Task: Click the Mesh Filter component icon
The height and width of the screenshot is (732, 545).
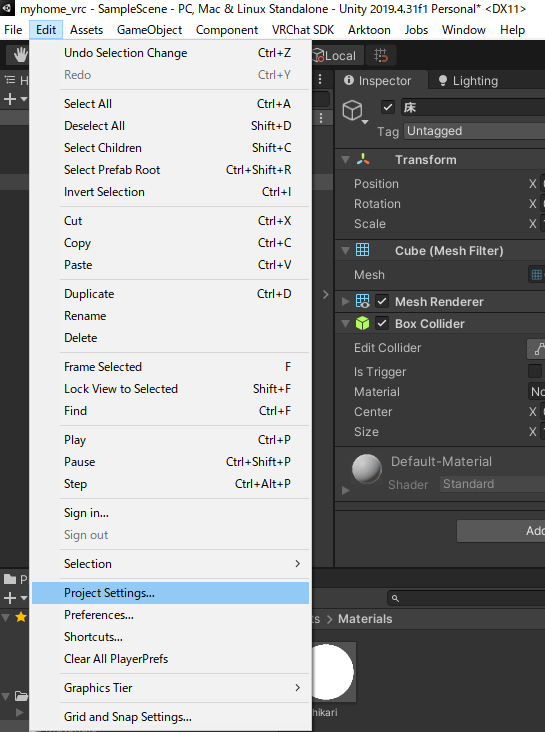Action: click(x=362, y=250)
